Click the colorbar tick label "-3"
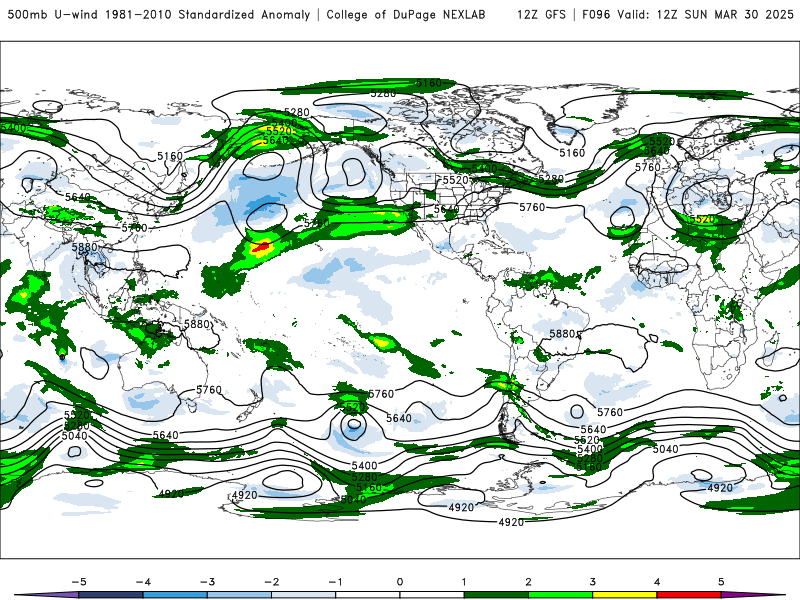 [207, 582]
